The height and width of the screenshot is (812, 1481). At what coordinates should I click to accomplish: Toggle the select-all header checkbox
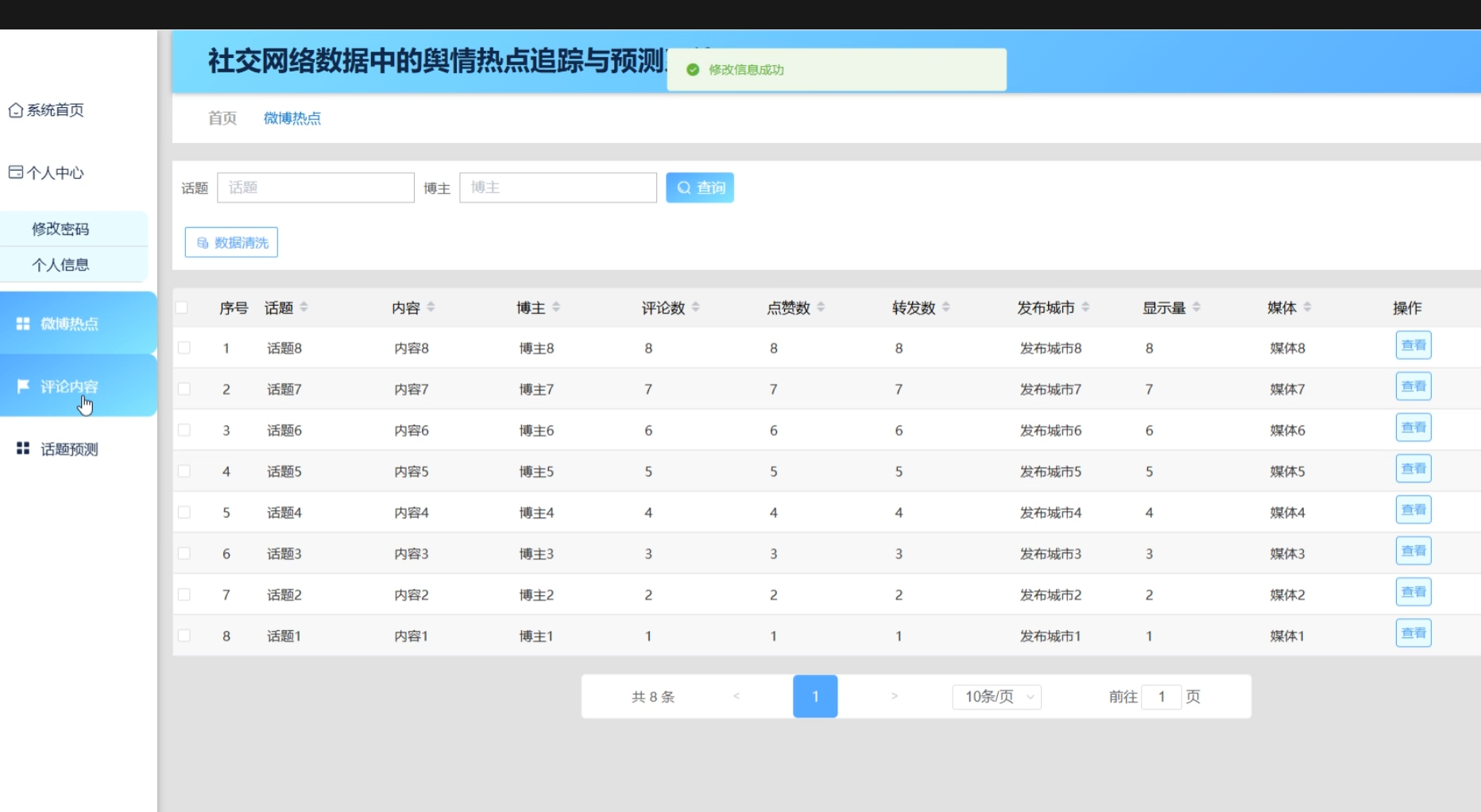pyautogui.click(x=182, y=307)
